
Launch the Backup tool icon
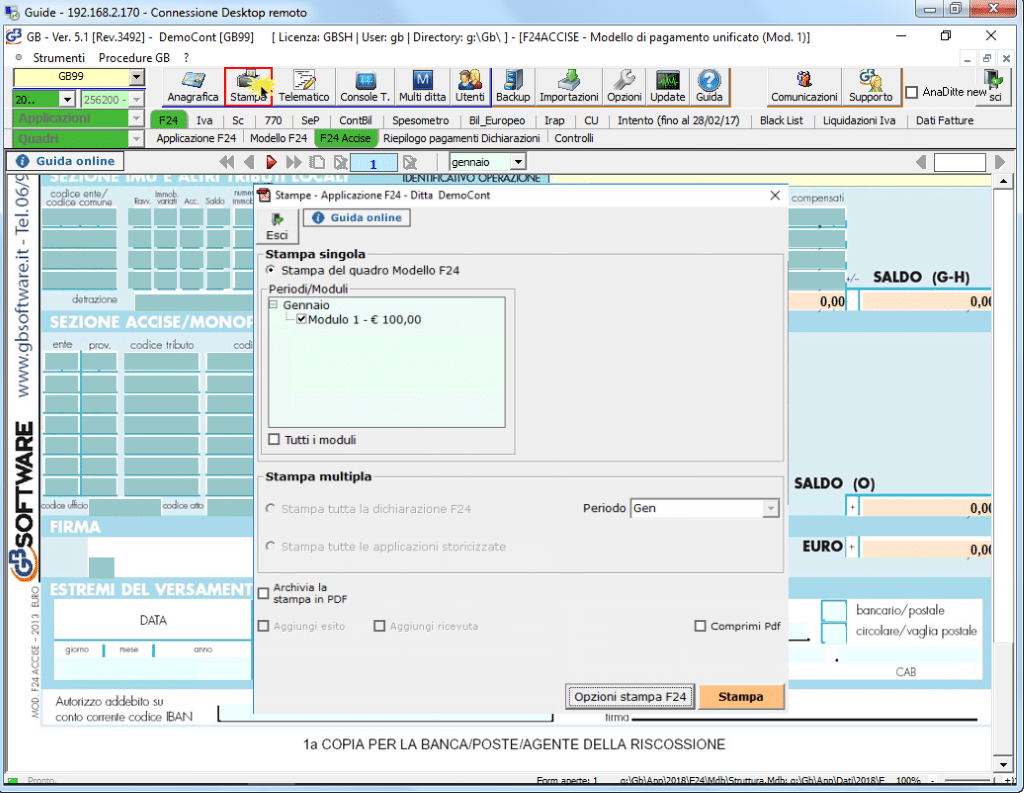513,87
